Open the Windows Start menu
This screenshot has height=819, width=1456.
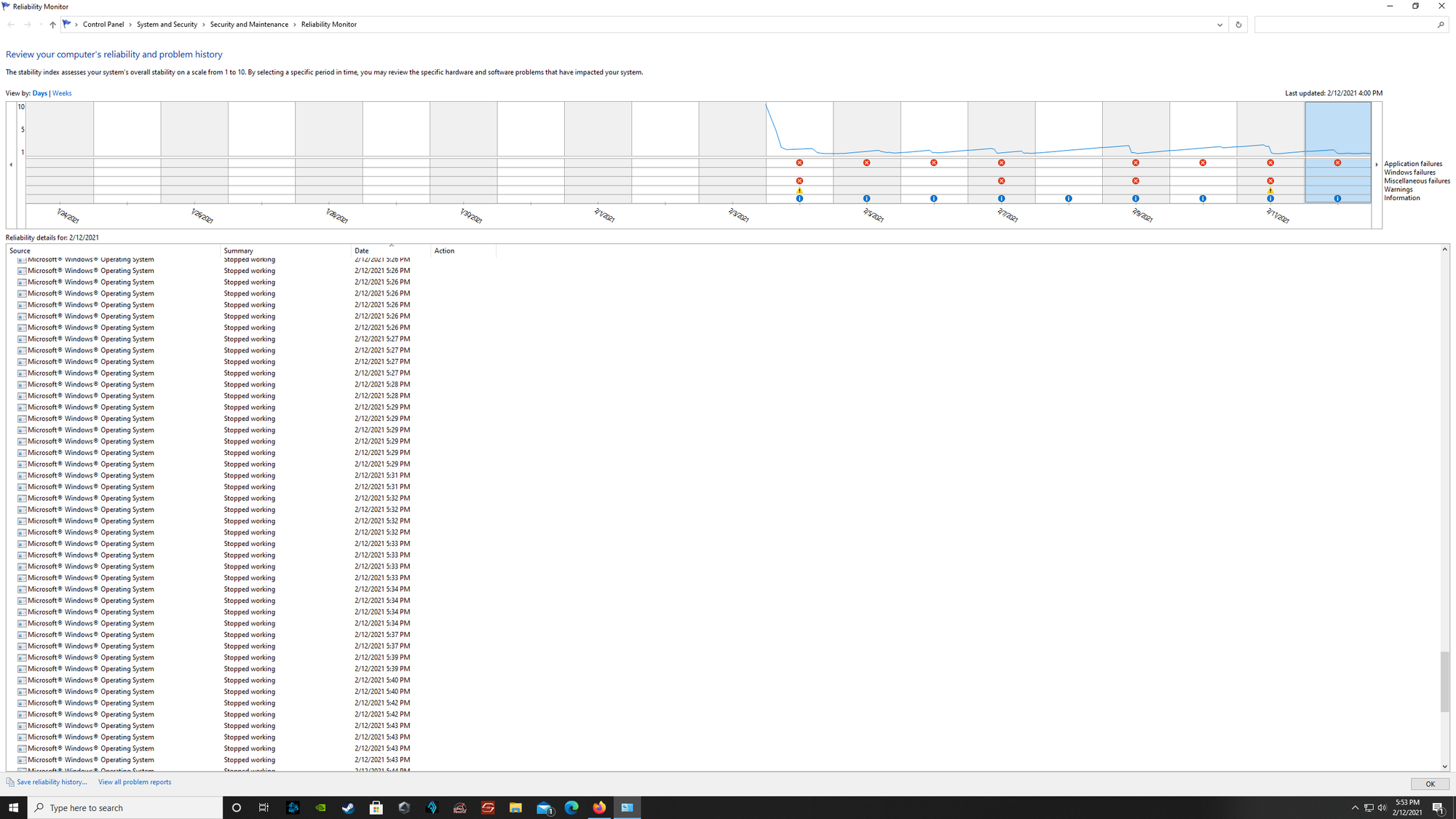(13, 807)
